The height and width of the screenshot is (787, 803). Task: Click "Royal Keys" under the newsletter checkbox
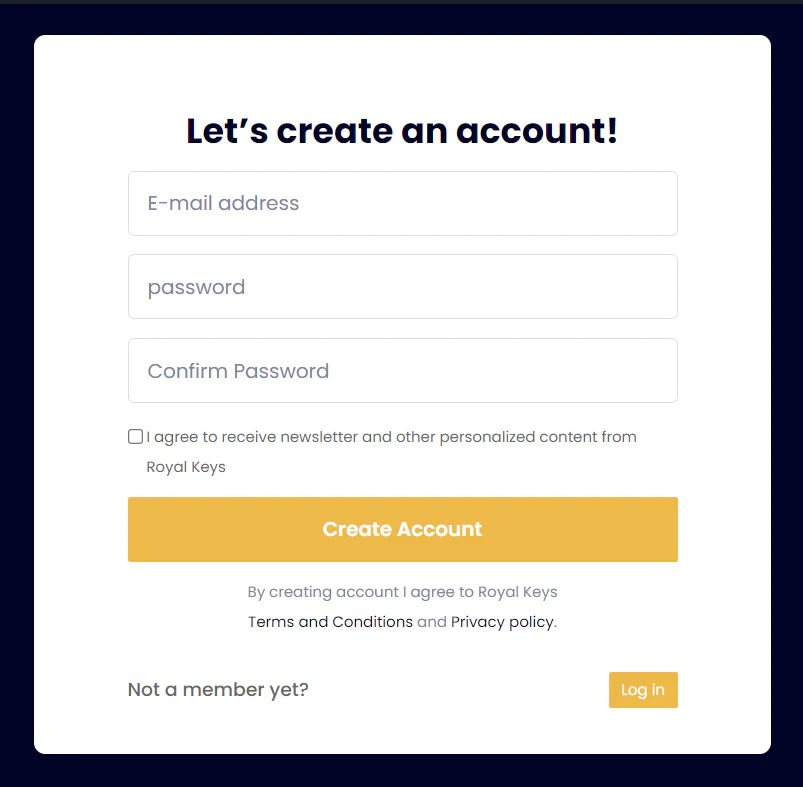click(x=186, y=467)
